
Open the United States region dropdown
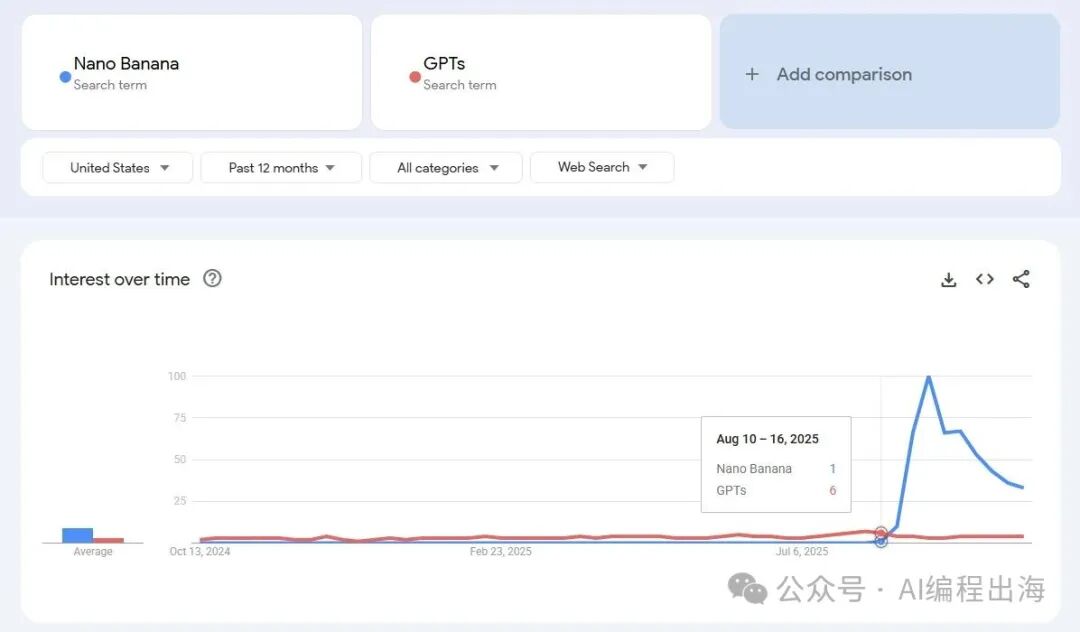[x=118, y=168]
